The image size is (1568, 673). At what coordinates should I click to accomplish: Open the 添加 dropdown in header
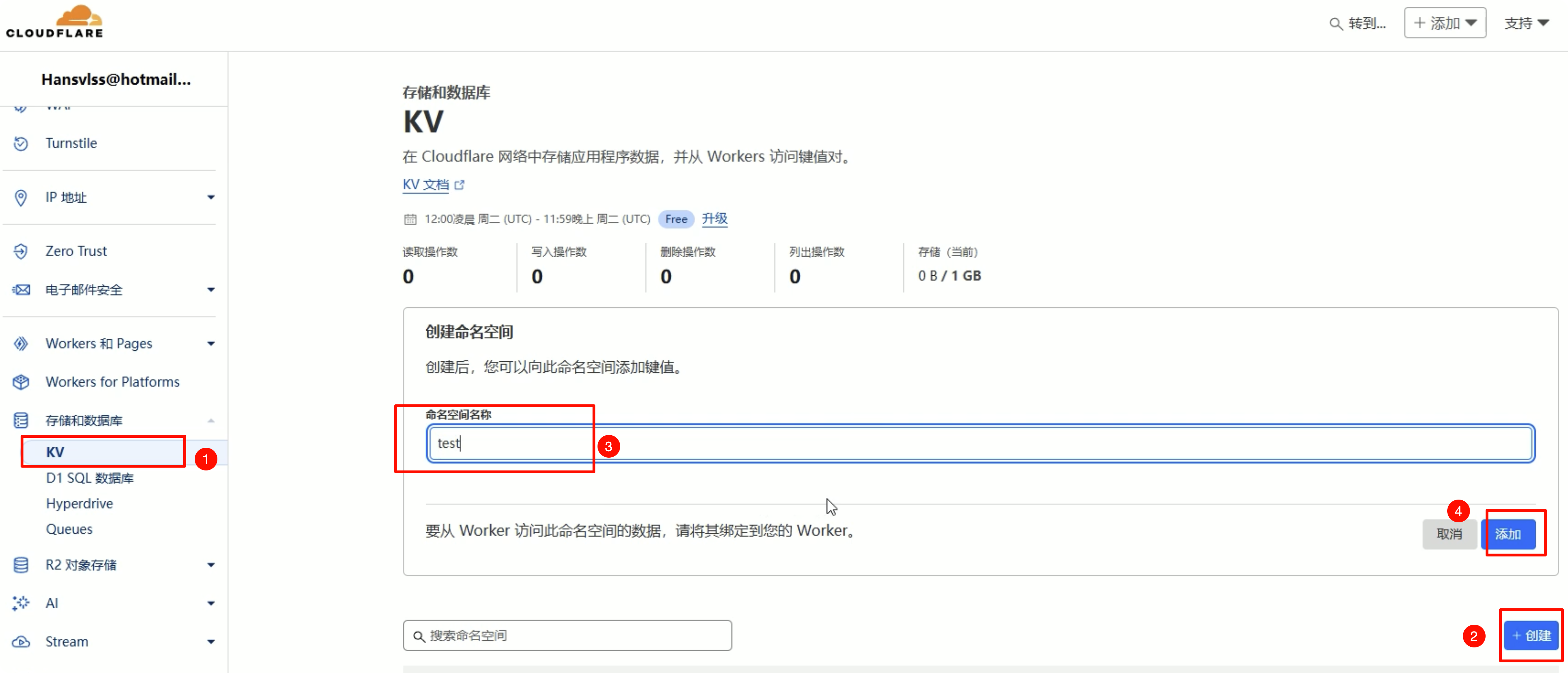click(1445, 23)
